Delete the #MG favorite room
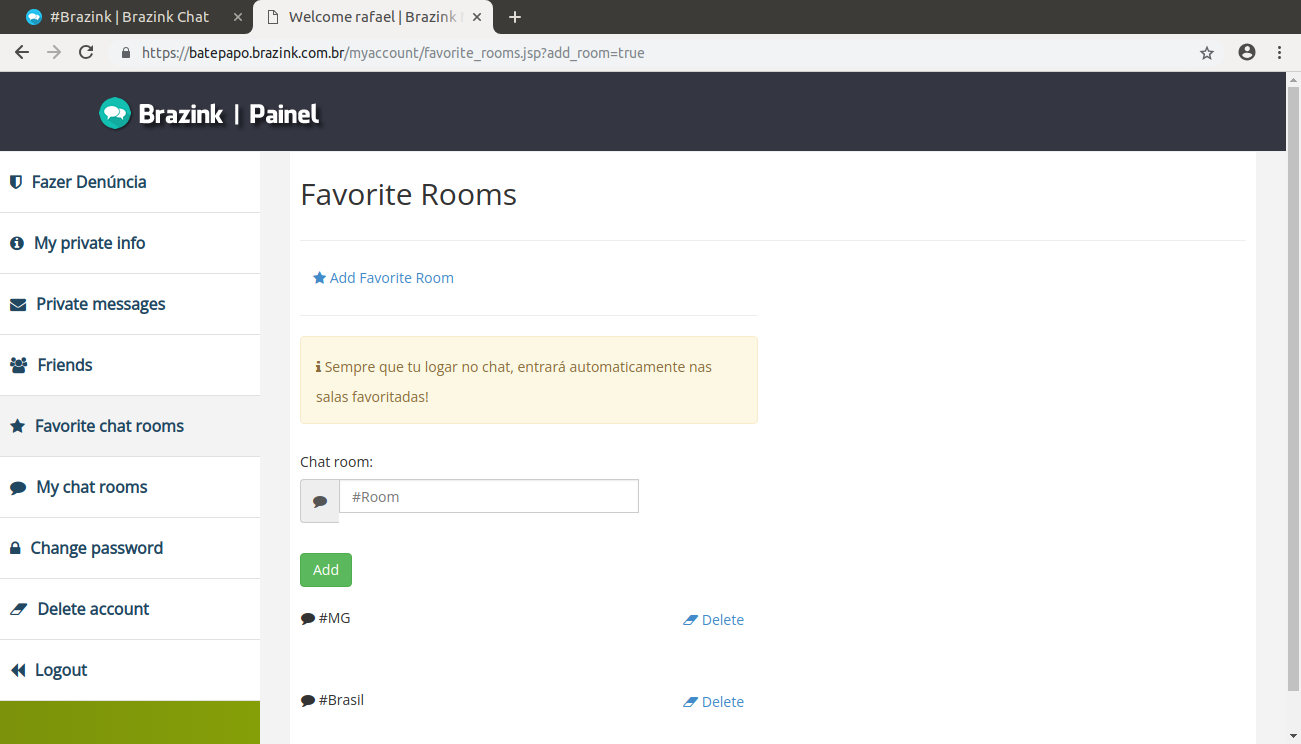 coord(713,620)
